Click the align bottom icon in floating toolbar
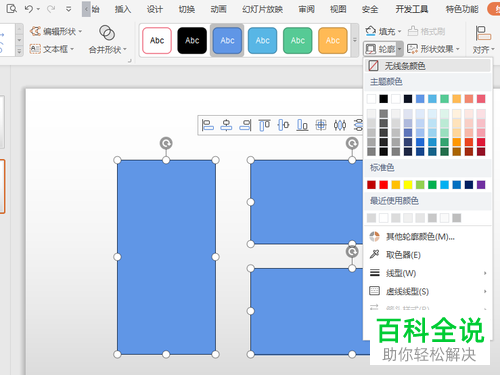Image resolution: width=500 pixels, height=375 pixels. click(x=302, y=125)
